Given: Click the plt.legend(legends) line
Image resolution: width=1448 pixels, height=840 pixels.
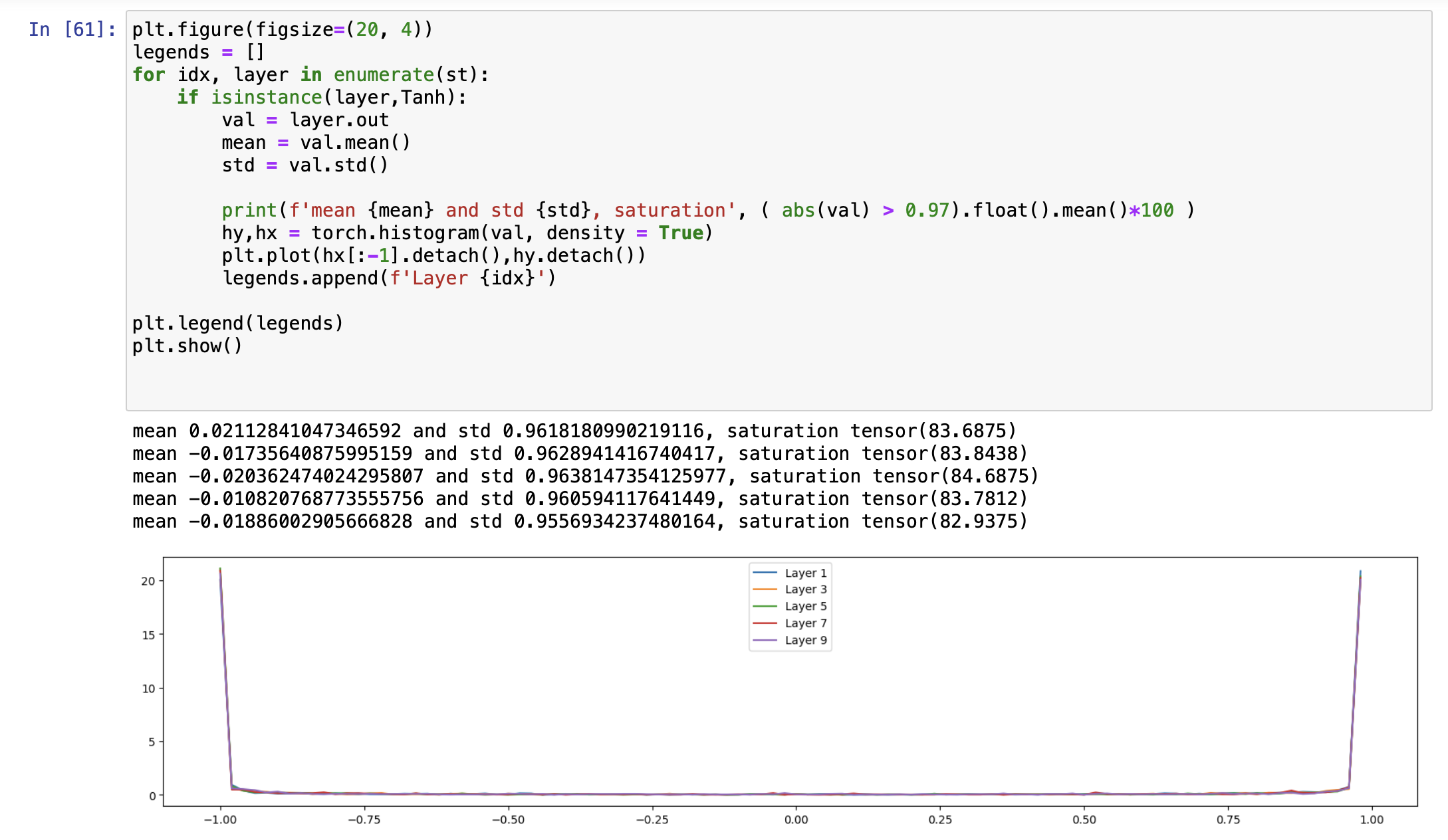Looking at the screenshot, I should [237, 323].
